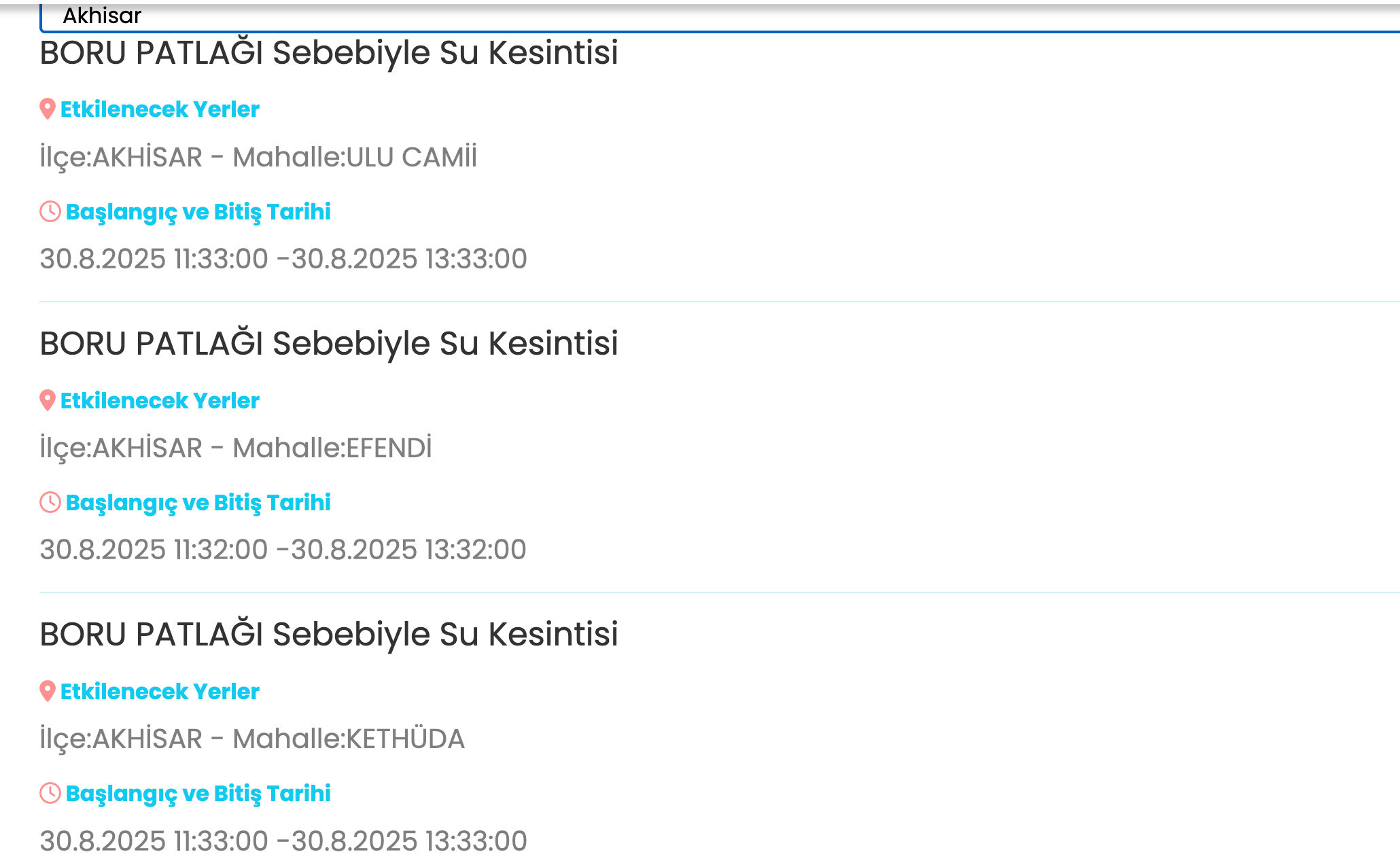Screen dimensions: 1400x867
Task: Select the second BORU PATLAĞI outage heading above EFENDİ
Action: [329, 344]
